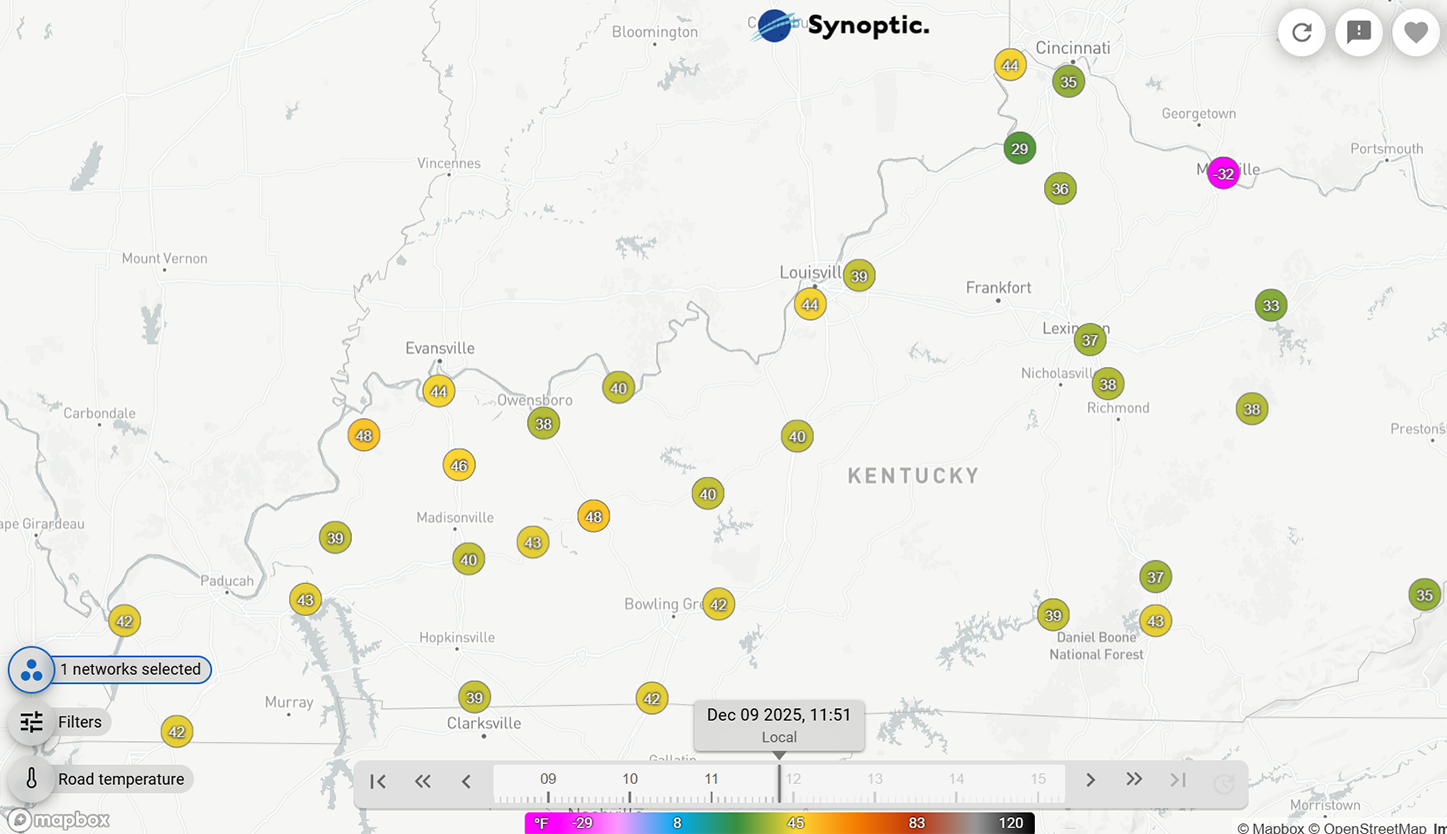Toggle the Road temperature layer

[x=122, y=778]
